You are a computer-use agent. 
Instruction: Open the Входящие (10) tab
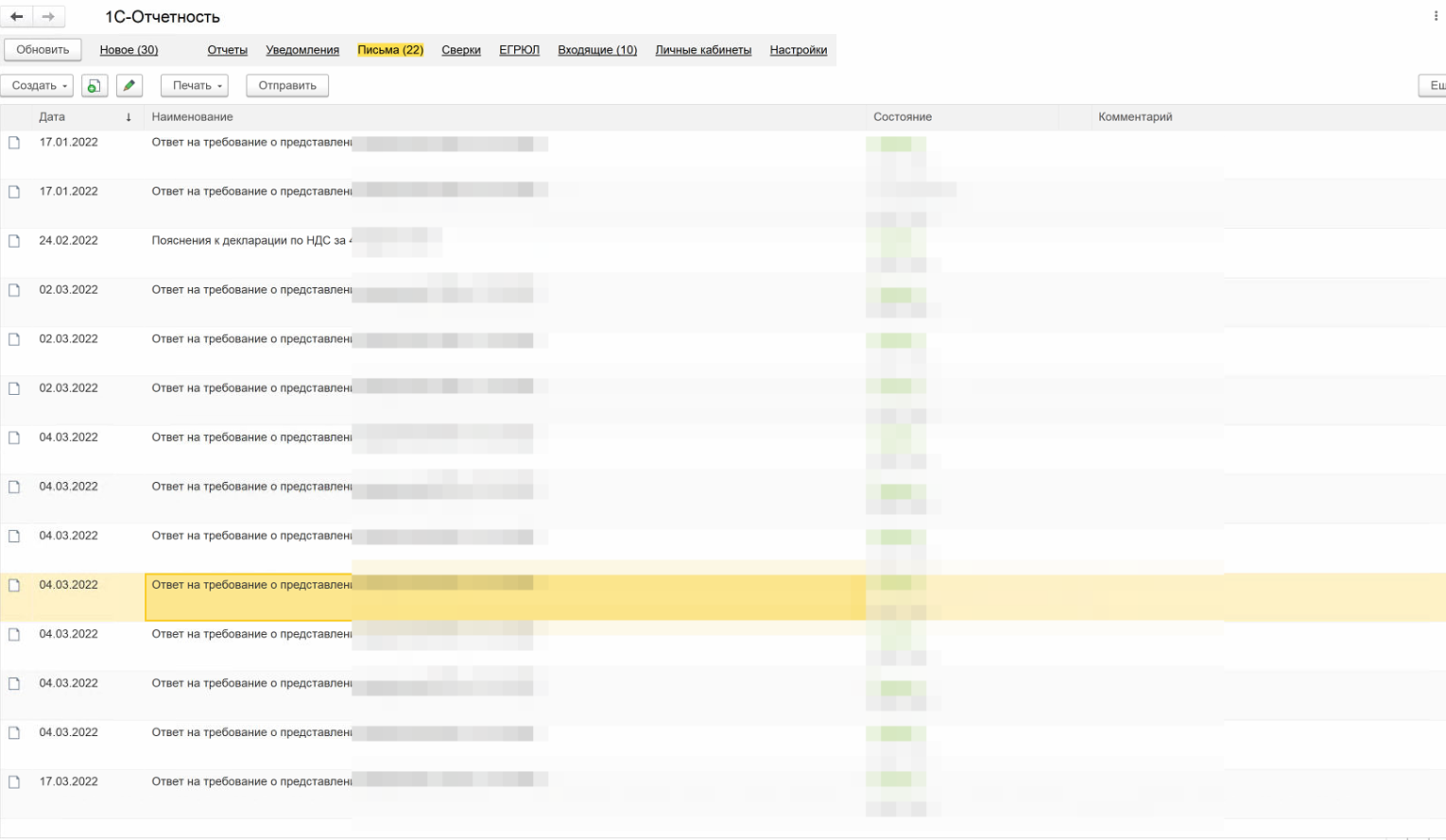597,50
